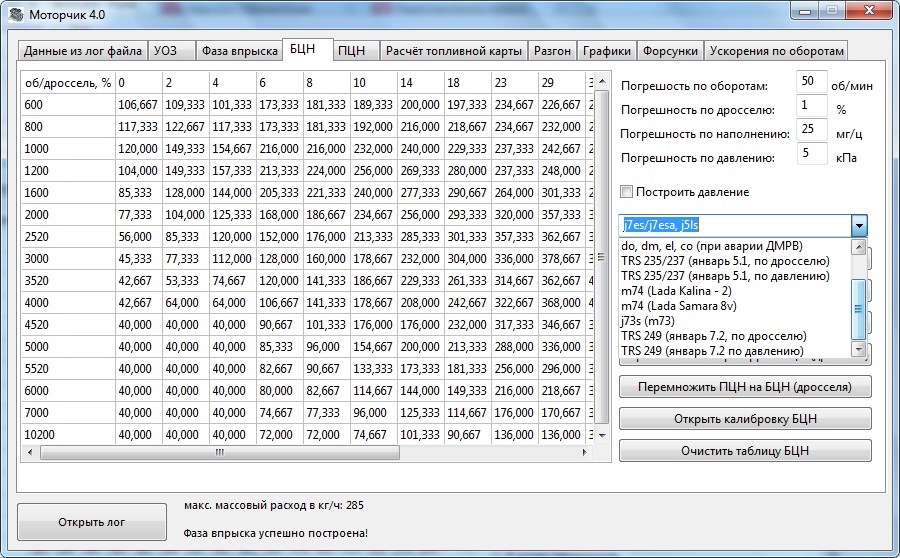
Task: Open the Форсунки tab
Action: 670,51
